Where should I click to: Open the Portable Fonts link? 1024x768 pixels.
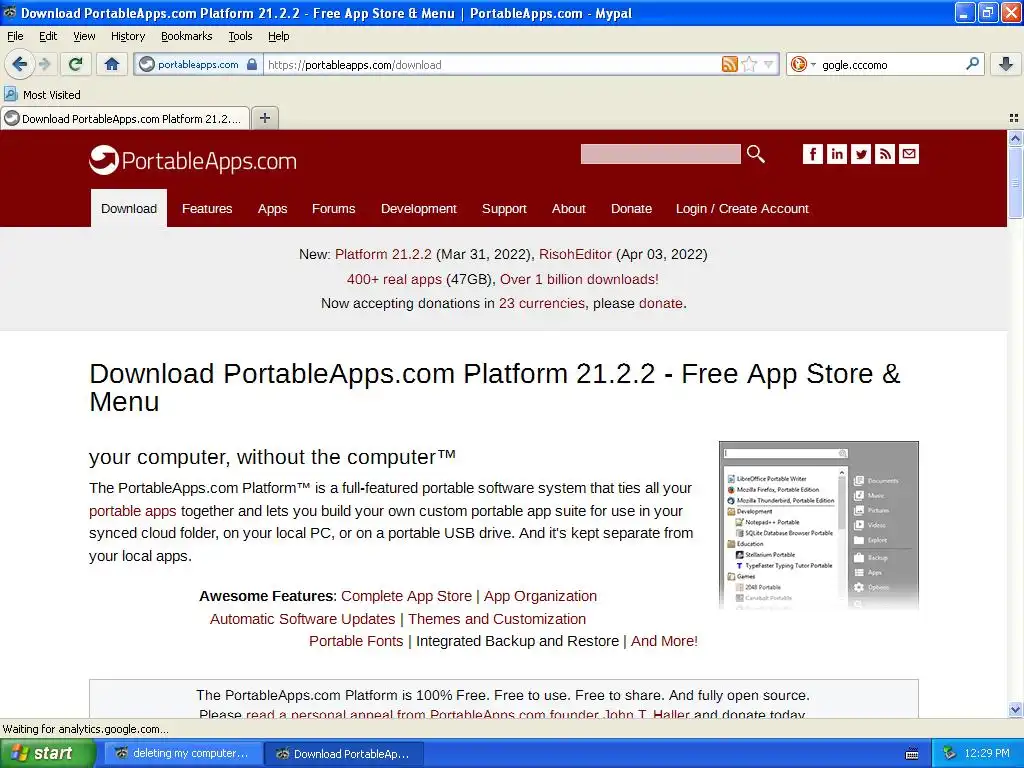tap(356, 641)
